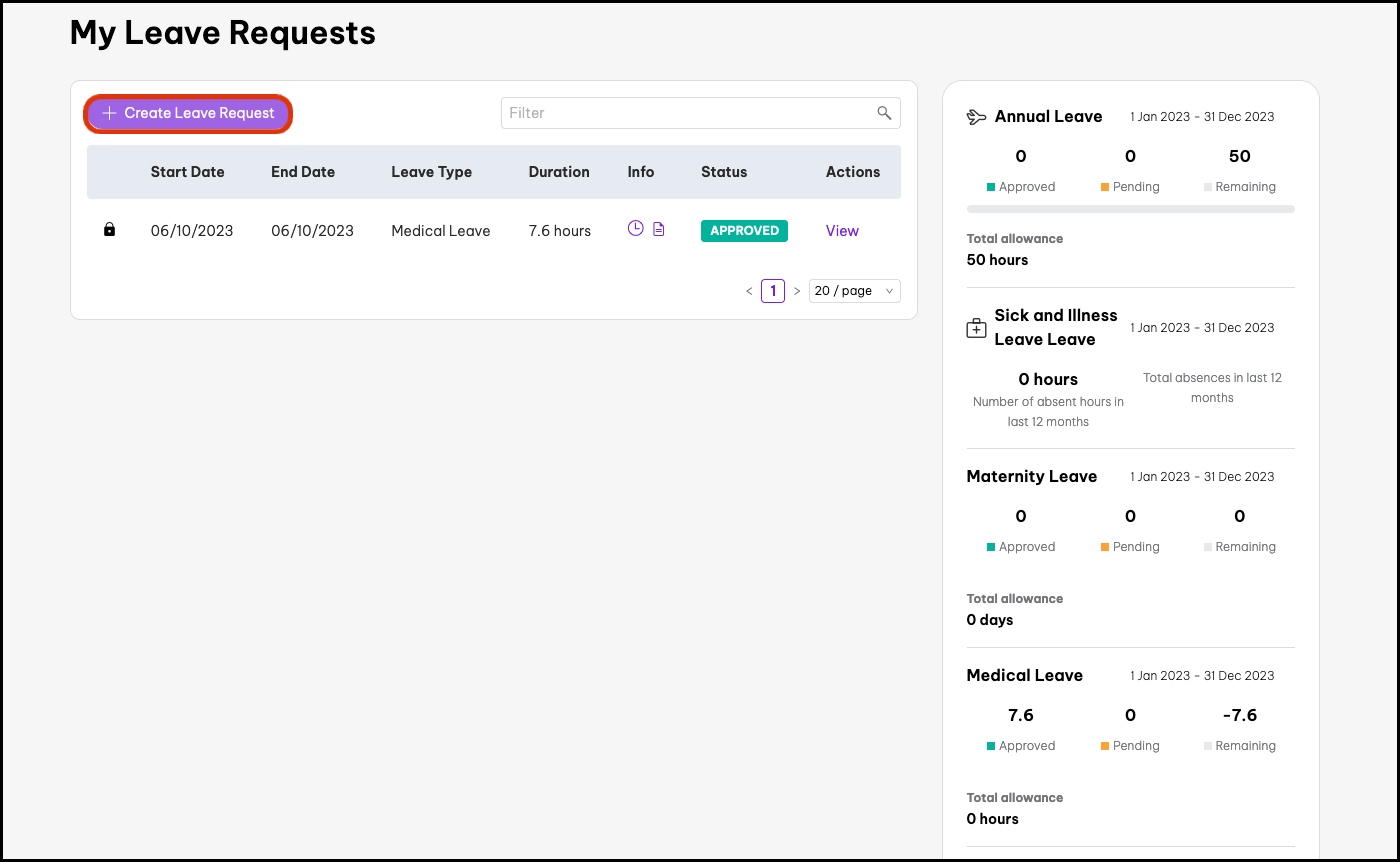Click the next page arrow

797,291
